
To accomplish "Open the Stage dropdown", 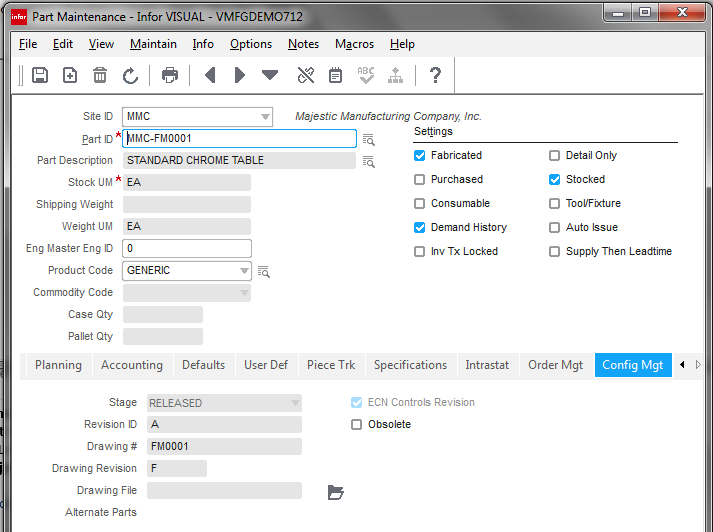I will (x=295, y=403).
